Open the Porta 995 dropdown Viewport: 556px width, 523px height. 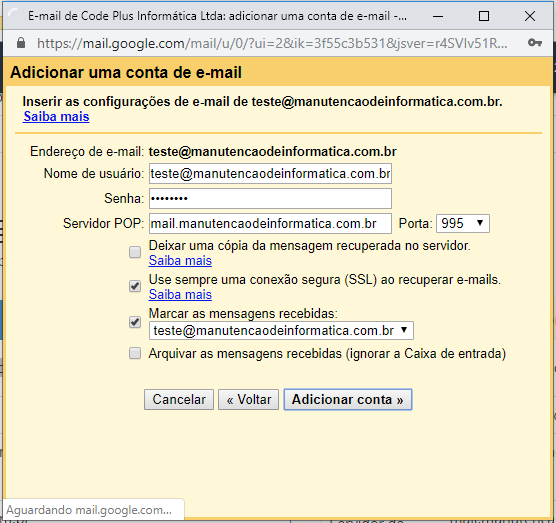463,223
